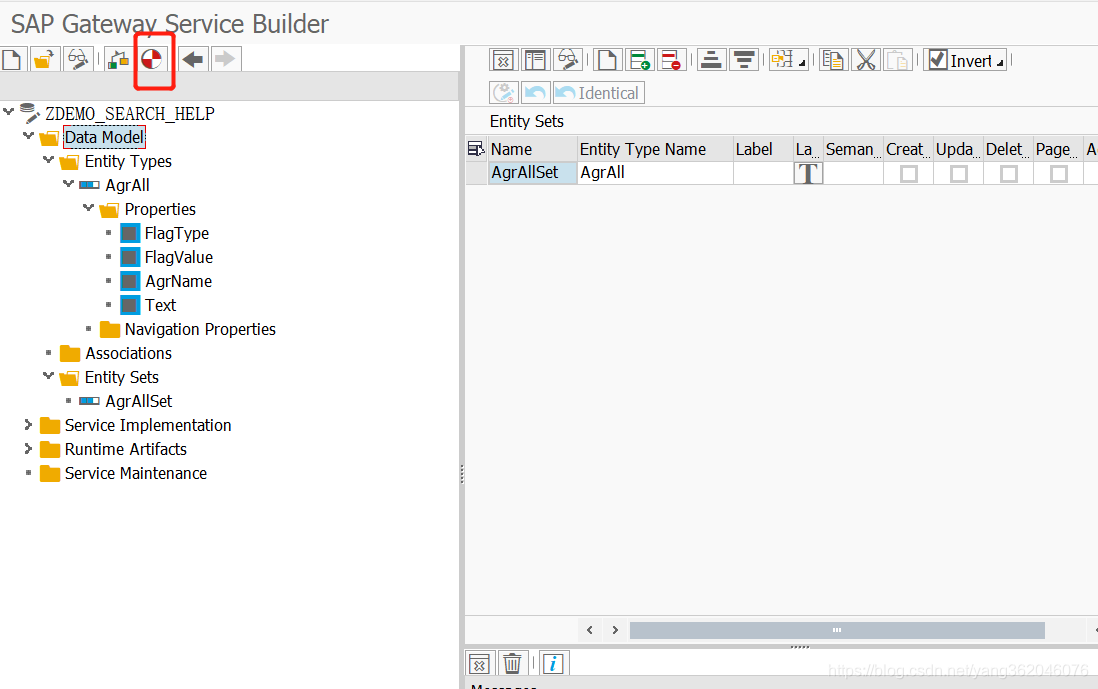Image resolution: width=1098 pixels, height=689 pixels.
Task: Expand the Service Implementation folder
Action: tap(28, 424)
